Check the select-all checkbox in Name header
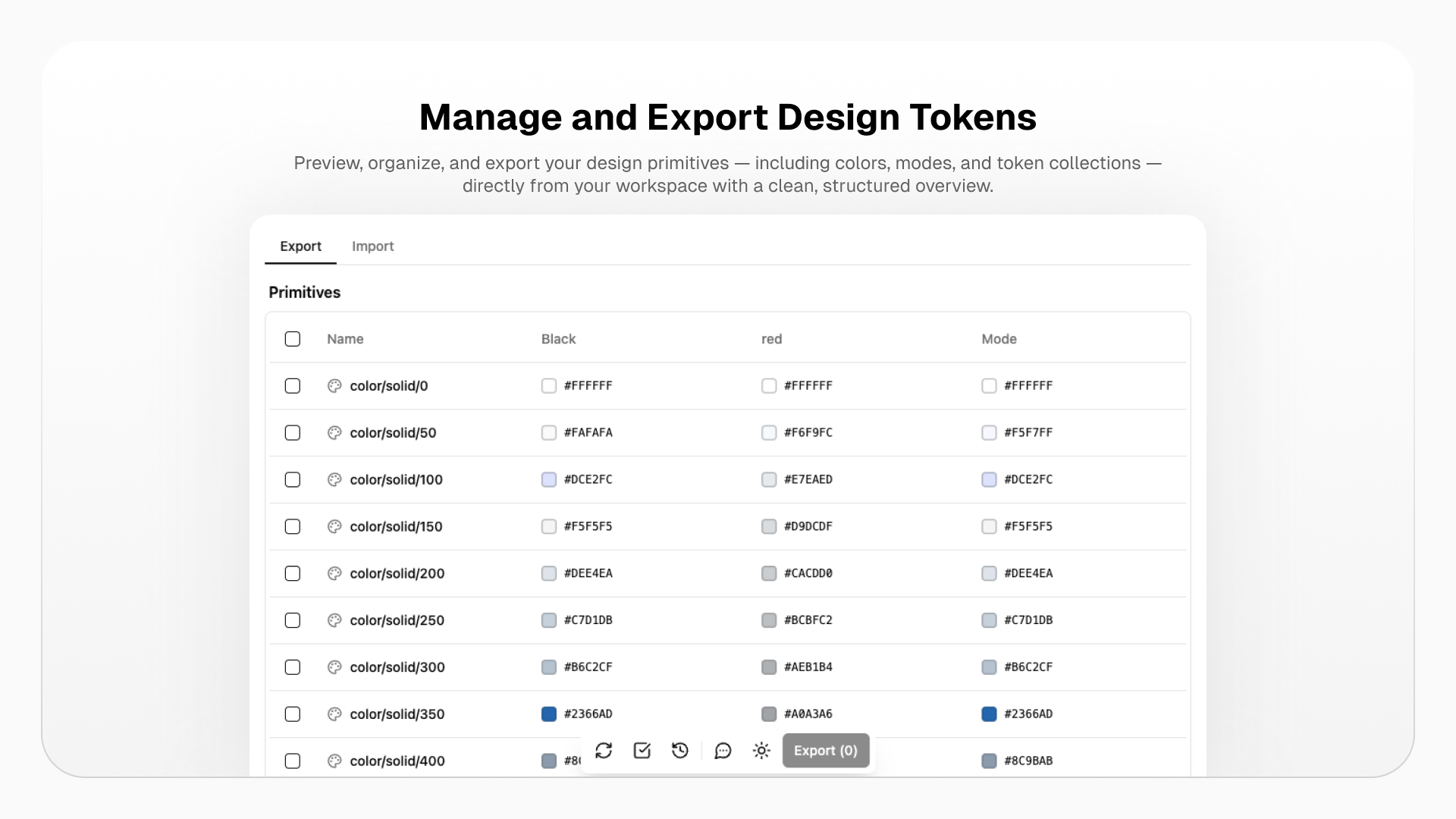 (293, 339)
